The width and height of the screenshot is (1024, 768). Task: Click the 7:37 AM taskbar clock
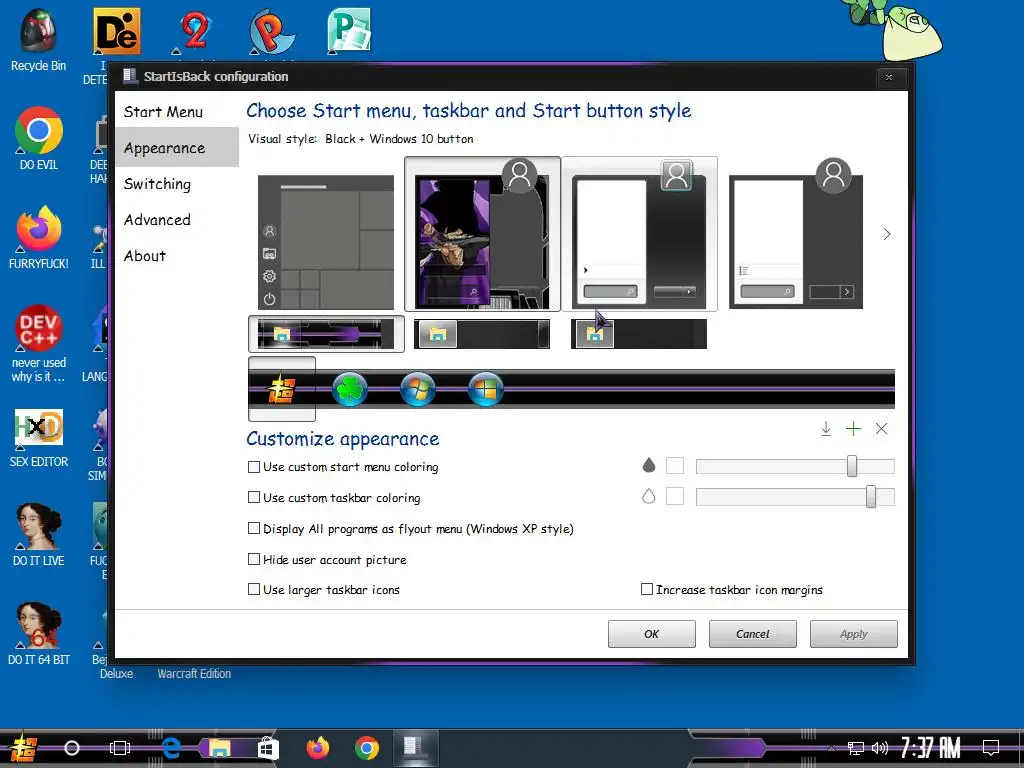click(931, 748)
